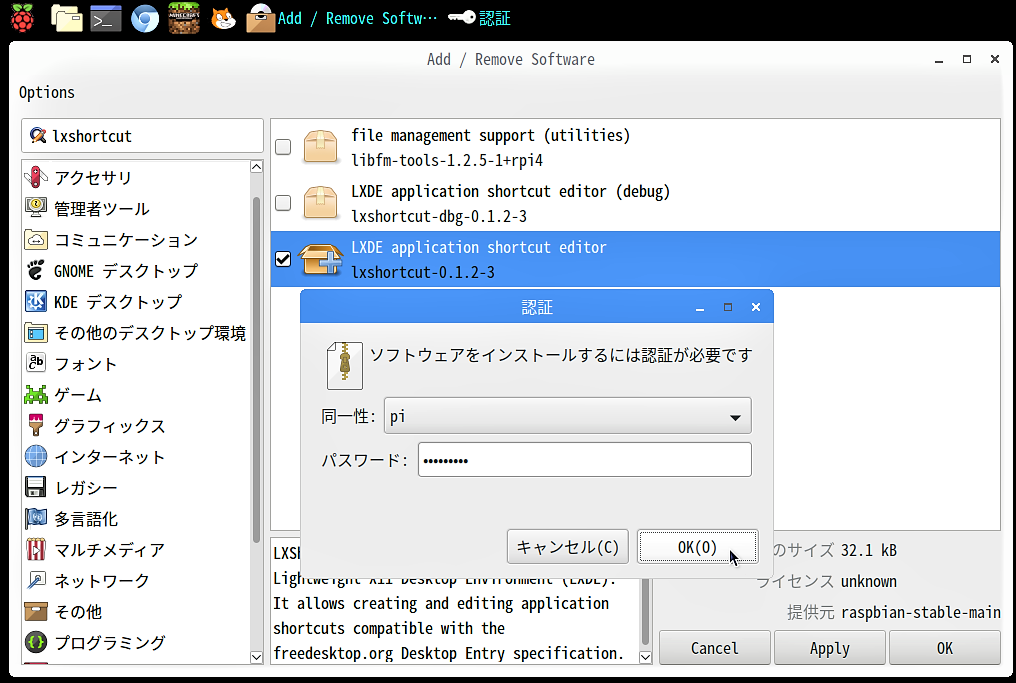Screen dimensions: 1016x683
Task: Click the 32.1 kB size value
Action: [869, 550]
